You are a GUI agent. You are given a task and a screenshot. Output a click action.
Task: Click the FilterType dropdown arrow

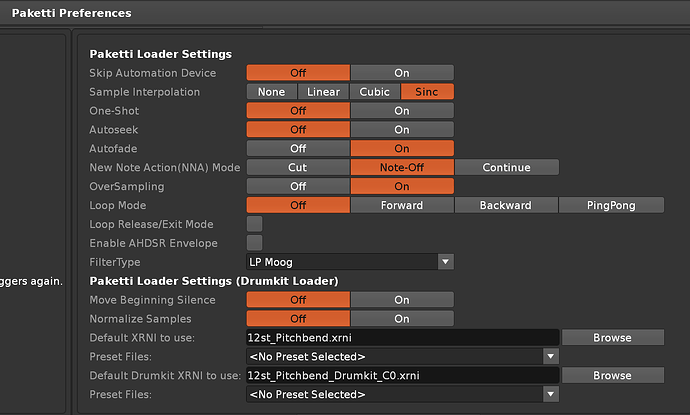[445, 262]
